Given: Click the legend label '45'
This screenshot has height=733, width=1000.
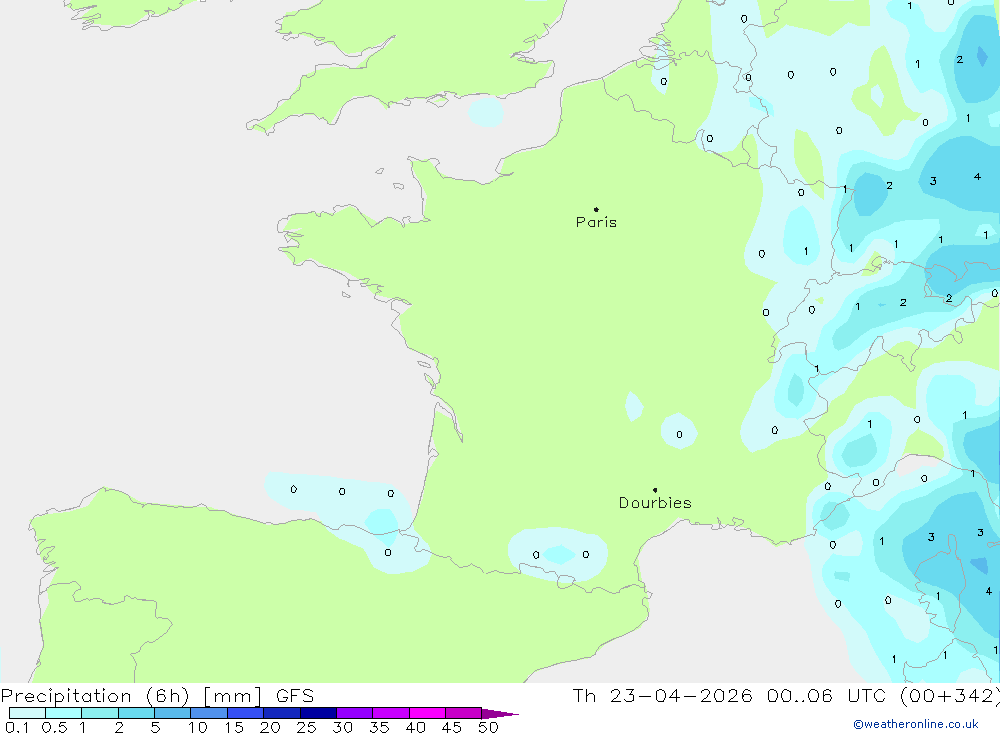Looking at the screenshot, I should pyautogui.click(x=452, y=727).
